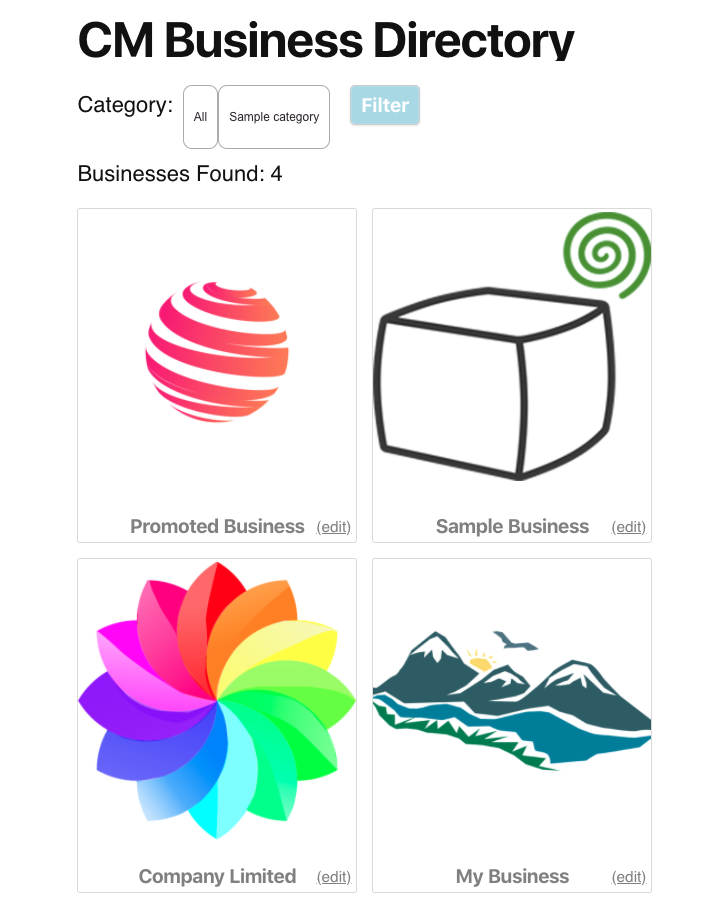
Task: Click the Category label
Action: pyautogui.click(x=126, y=105)
